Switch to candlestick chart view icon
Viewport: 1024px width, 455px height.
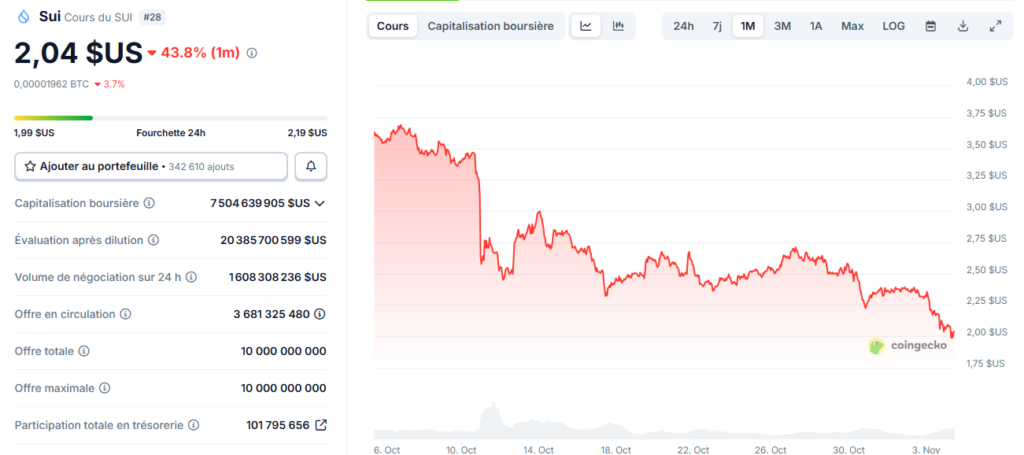point(618,26)
